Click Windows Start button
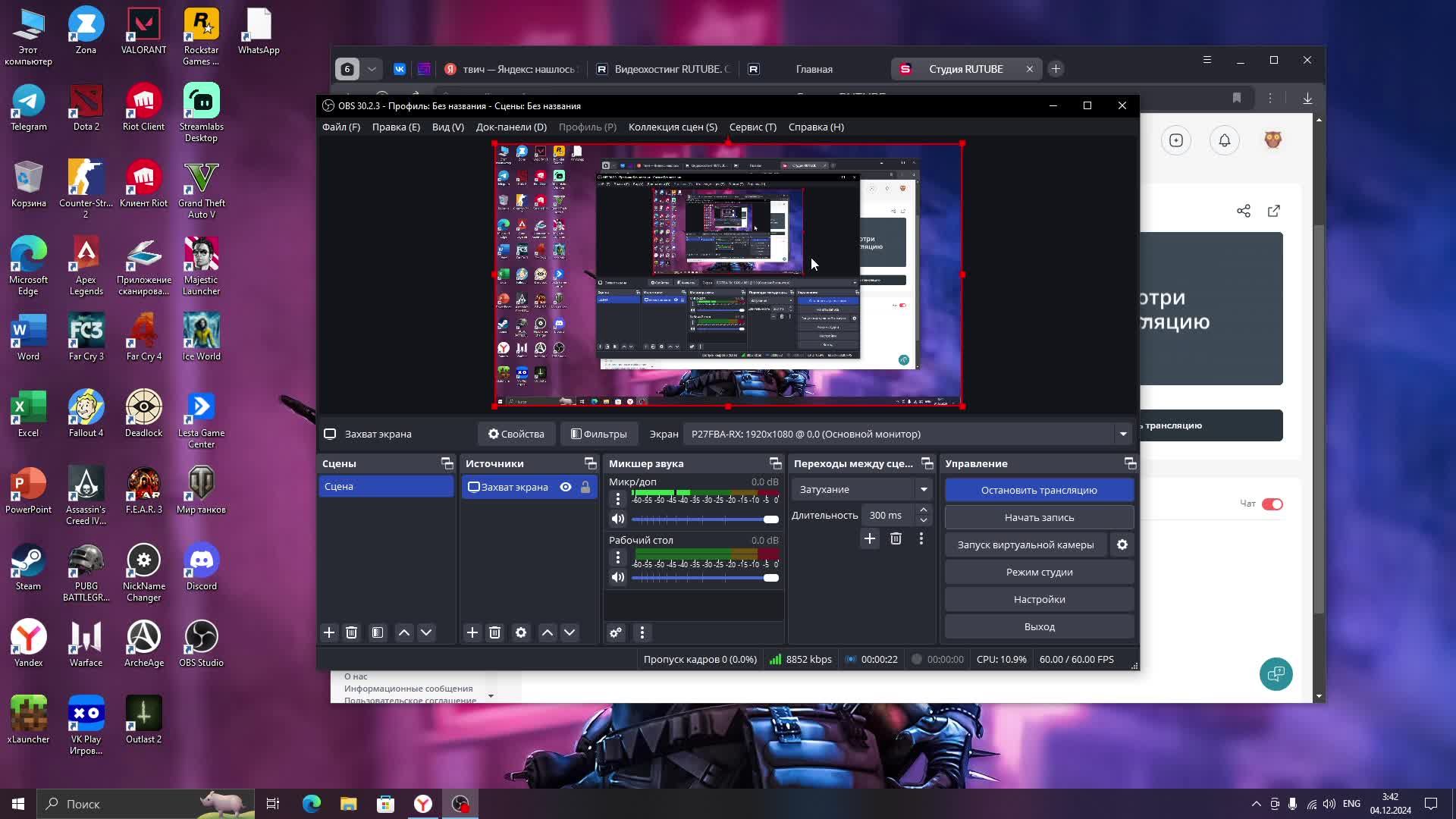1456x819 pixels. click(x=18, y=804)
